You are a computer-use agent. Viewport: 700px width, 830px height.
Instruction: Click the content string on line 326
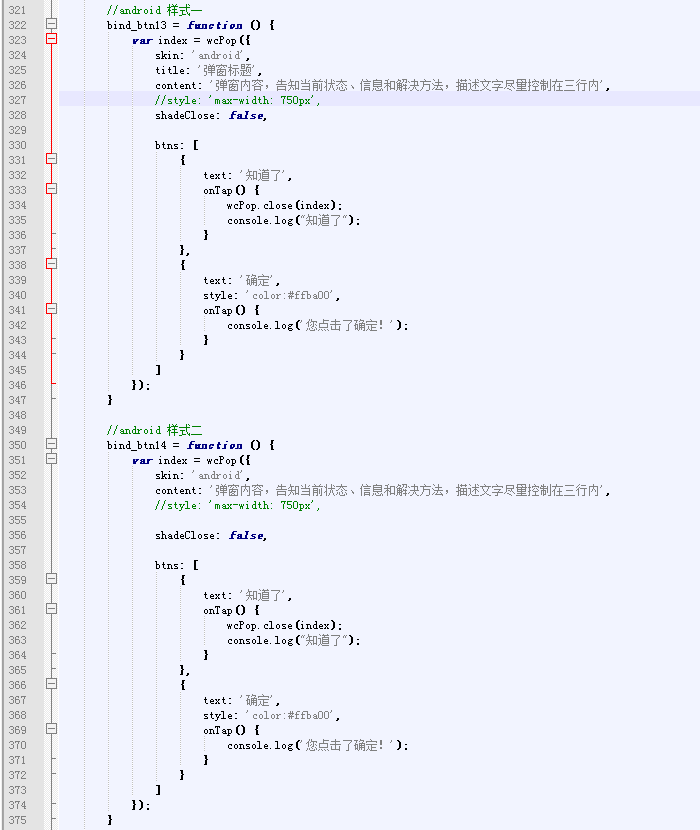pos(407,85)
